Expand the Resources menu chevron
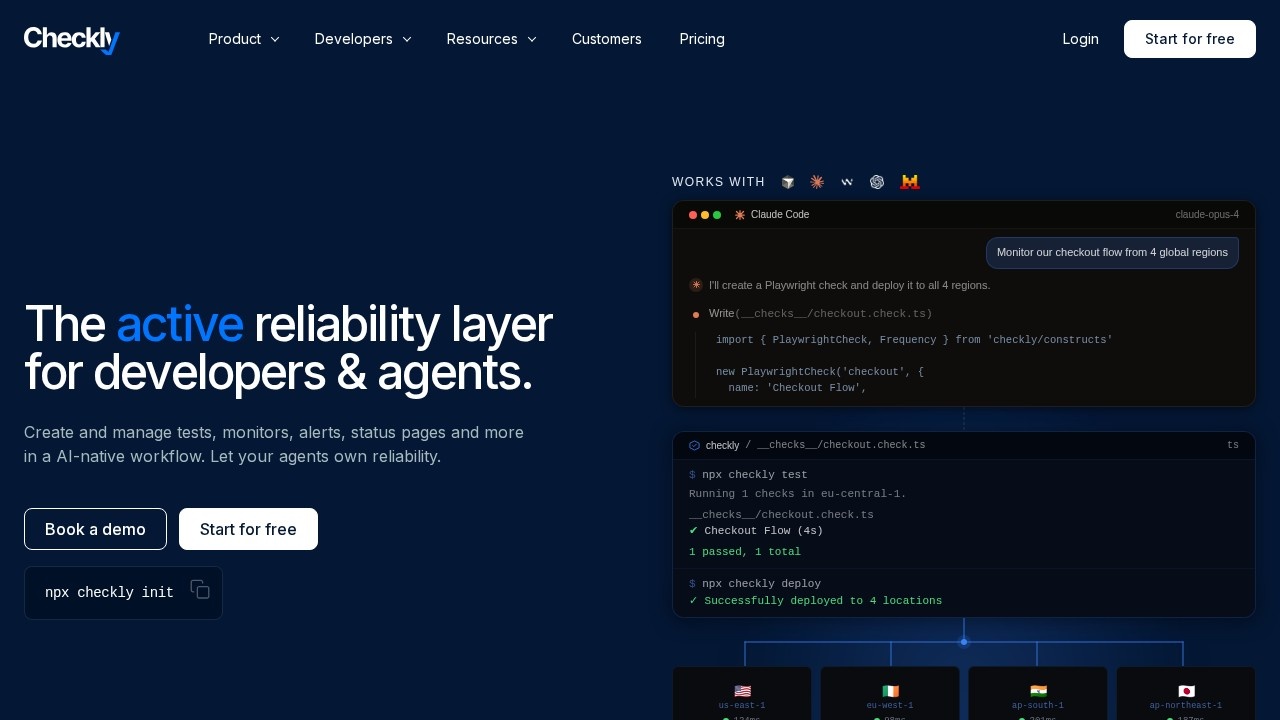 pos(532,39)
